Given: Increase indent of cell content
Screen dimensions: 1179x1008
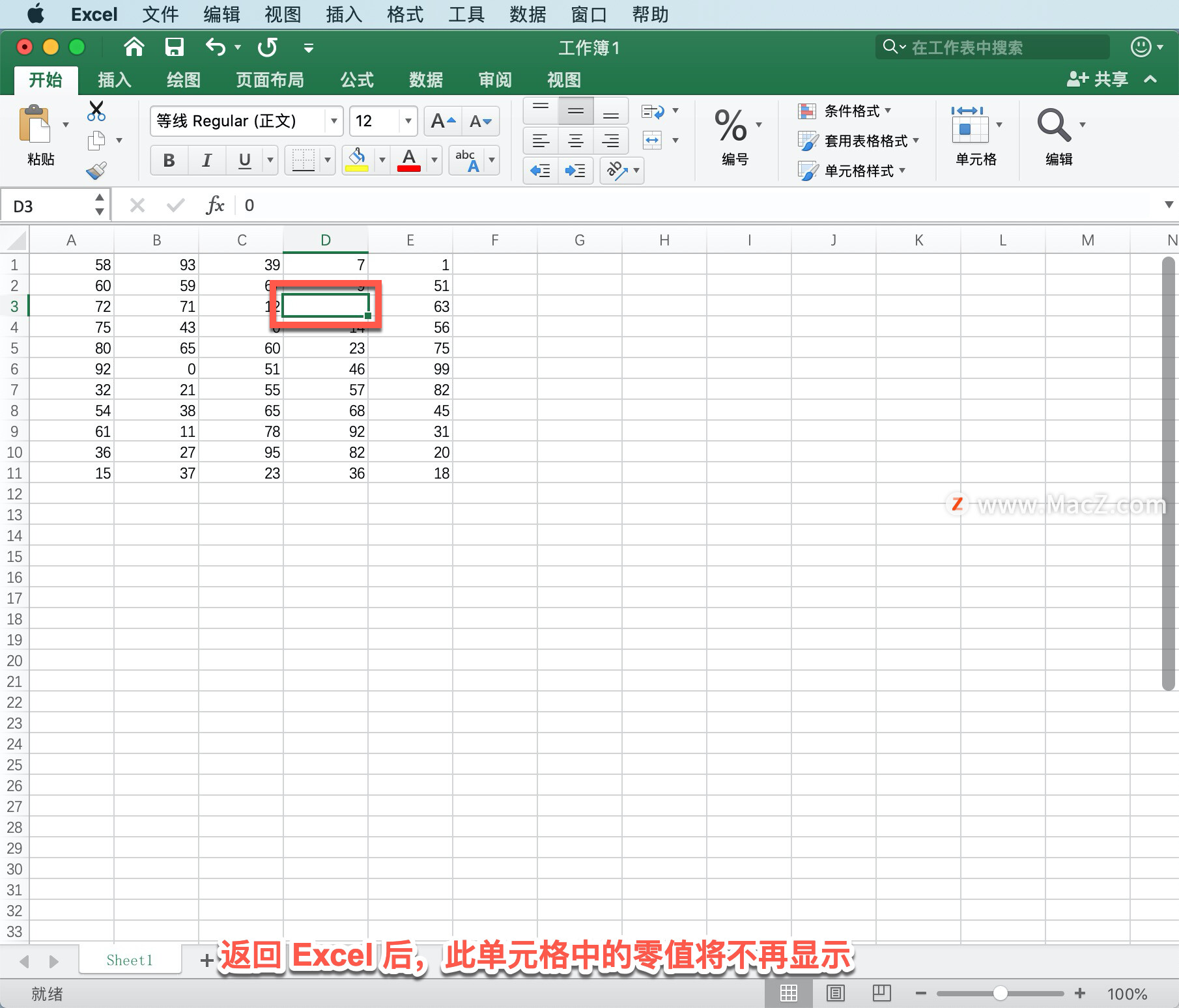Looking at the screenshot, I should pos(575,171).
